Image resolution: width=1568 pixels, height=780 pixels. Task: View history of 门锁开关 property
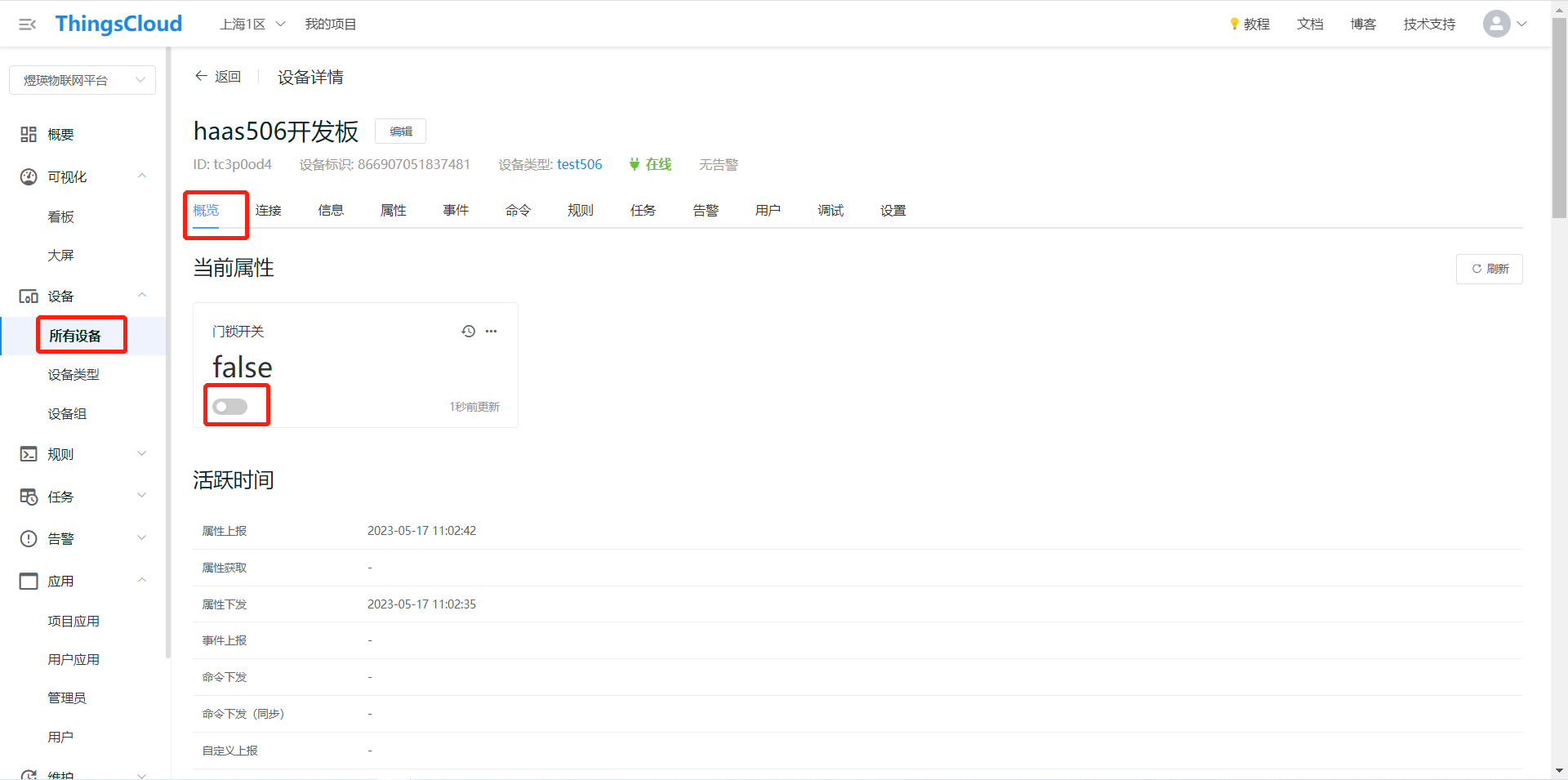[468, 332]
